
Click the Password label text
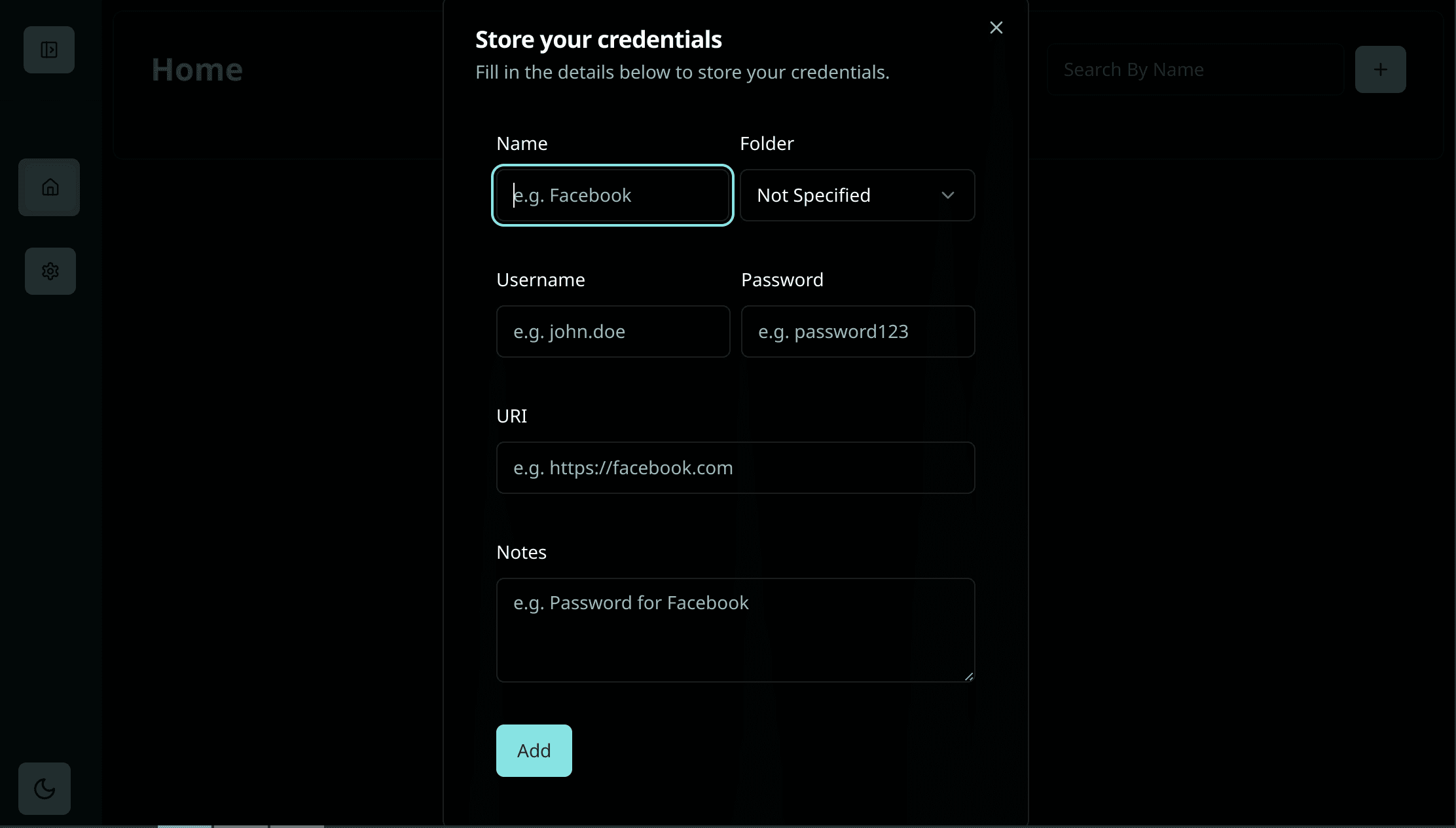pyautogui.click(x=782, y=280)
